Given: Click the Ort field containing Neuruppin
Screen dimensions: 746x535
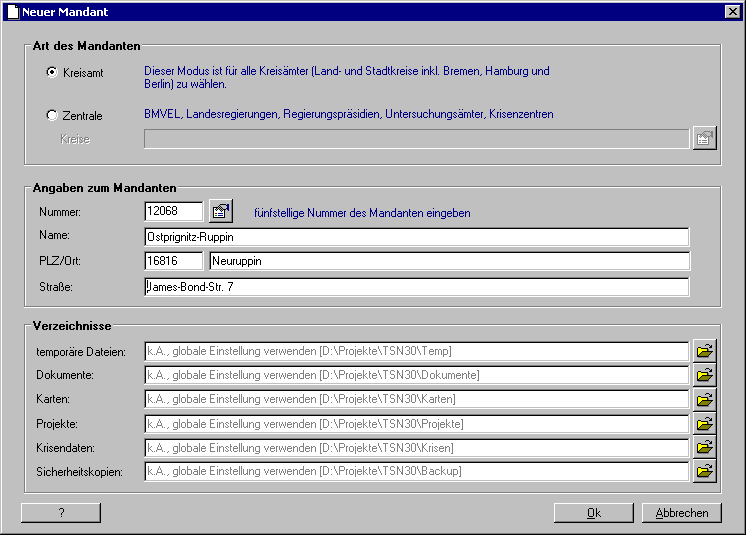Looking at the screenshot, I should click(x=450, y=261).
